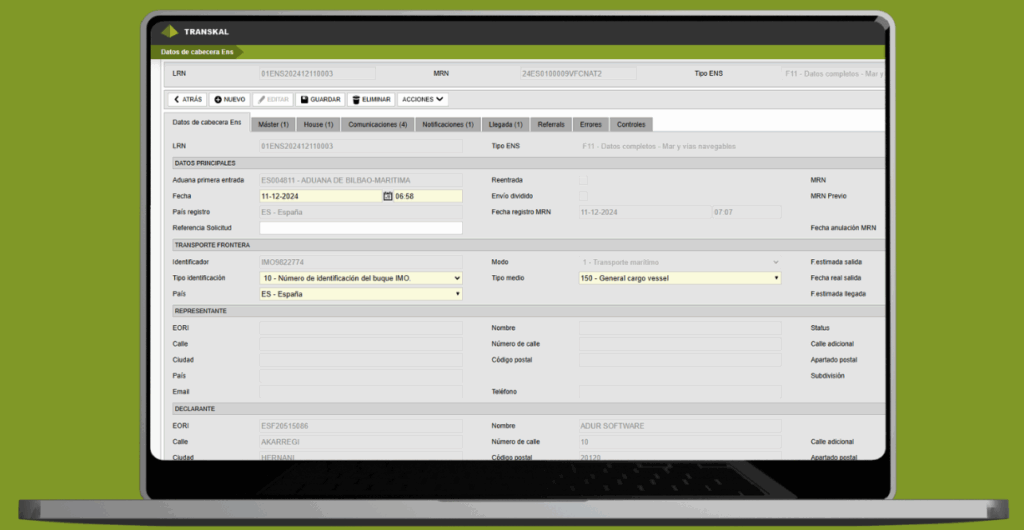The height and width of the screenshot is (530, 1024).
Task: Save the declaration with Guardar
Action: pyautogui.click(x=320, y=100)
